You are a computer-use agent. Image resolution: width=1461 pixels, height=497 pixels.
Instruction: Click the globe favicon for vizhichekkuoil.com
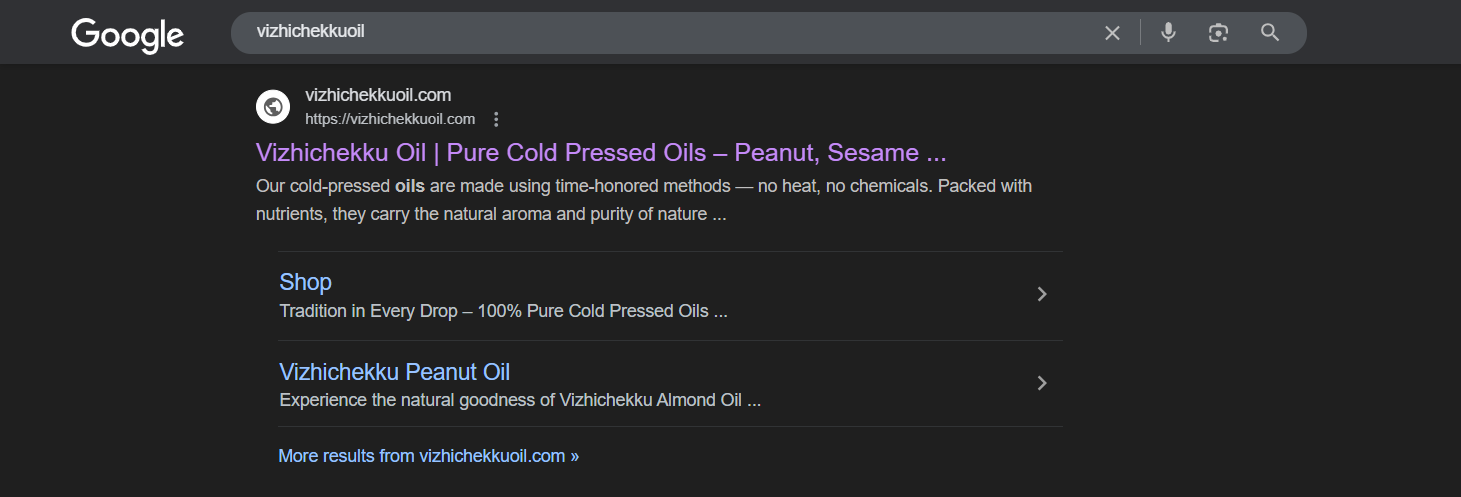273,107
